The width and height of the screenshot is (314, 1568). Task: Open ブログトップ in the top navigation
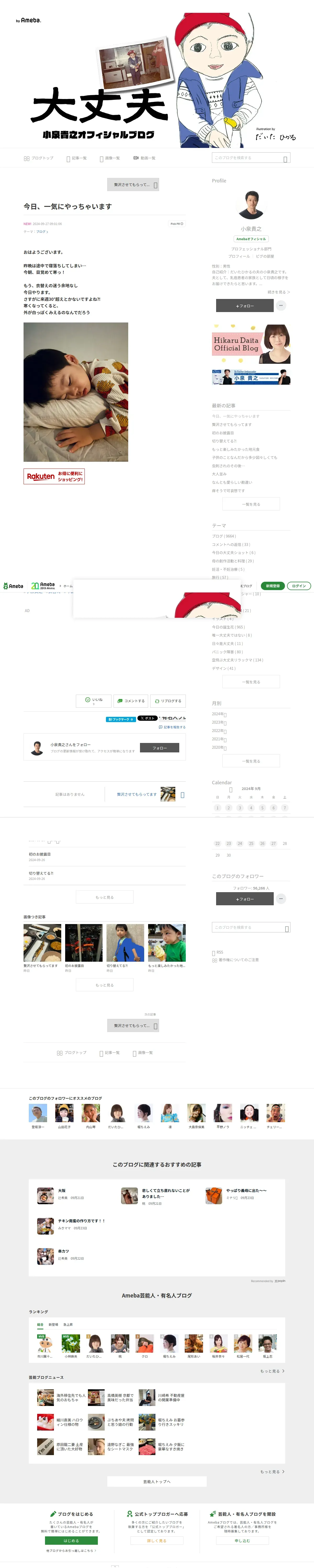coord(38,158)
